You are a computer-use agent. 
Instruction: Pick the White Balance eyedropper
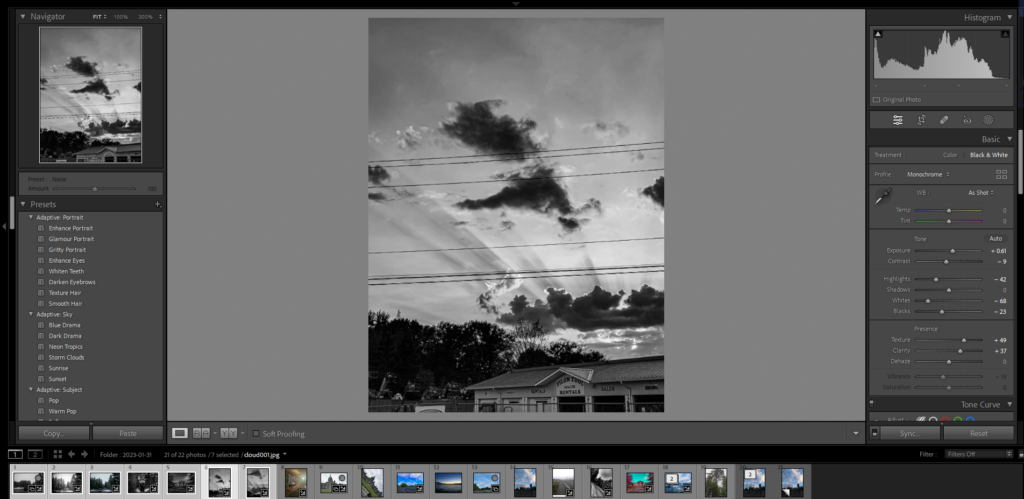coord(883,198)
